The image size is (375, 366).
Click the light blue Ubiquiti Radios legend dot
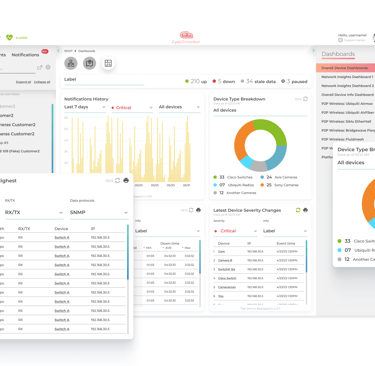pyautogui.click(x=215, y=185)
